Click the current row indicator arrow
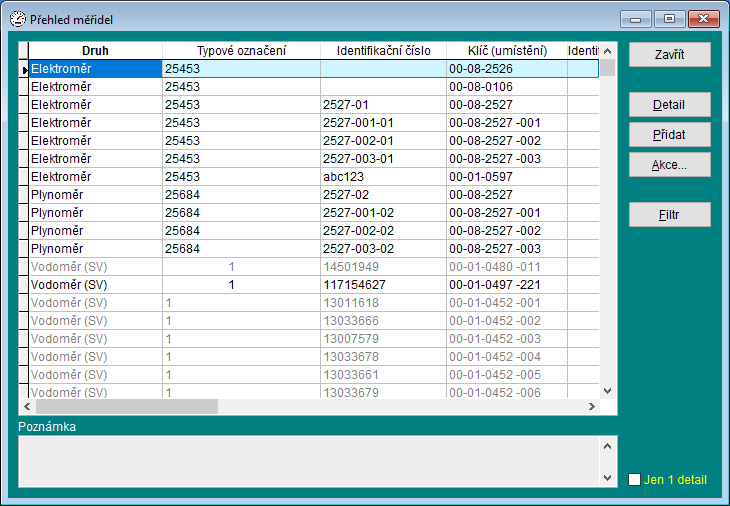 (x=23, y=69)
